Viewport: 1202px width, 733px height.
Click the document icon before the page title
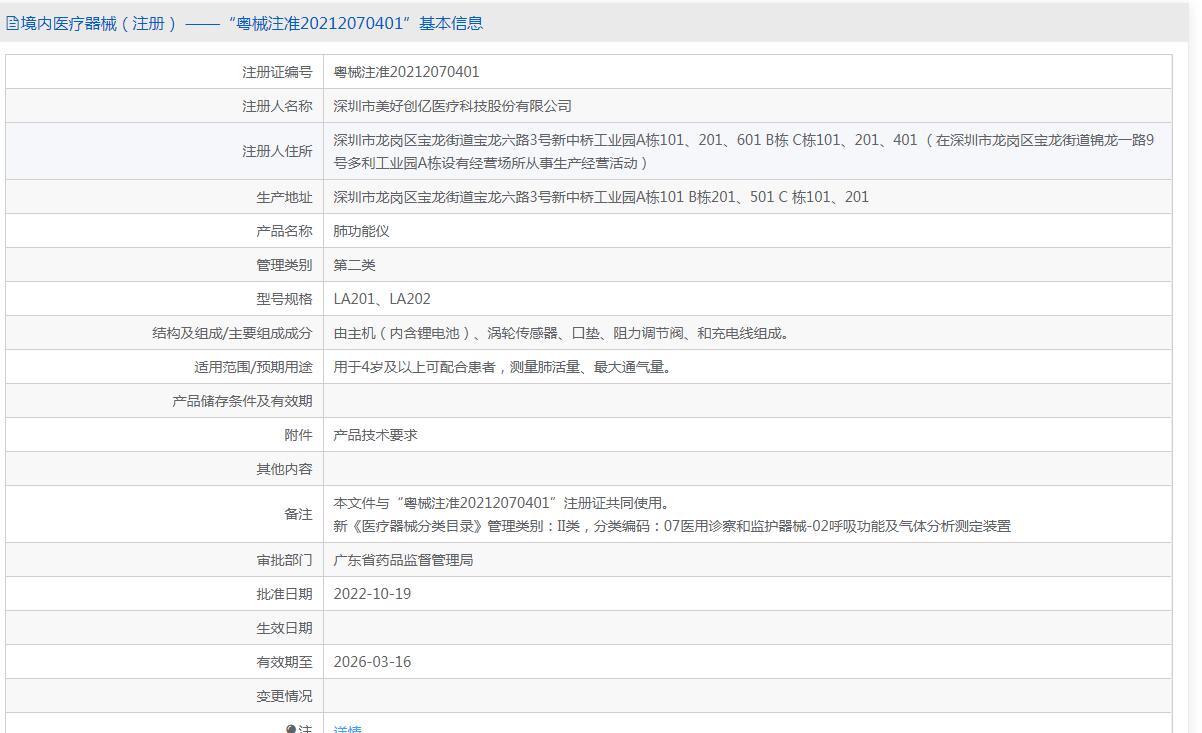(12, 24)
